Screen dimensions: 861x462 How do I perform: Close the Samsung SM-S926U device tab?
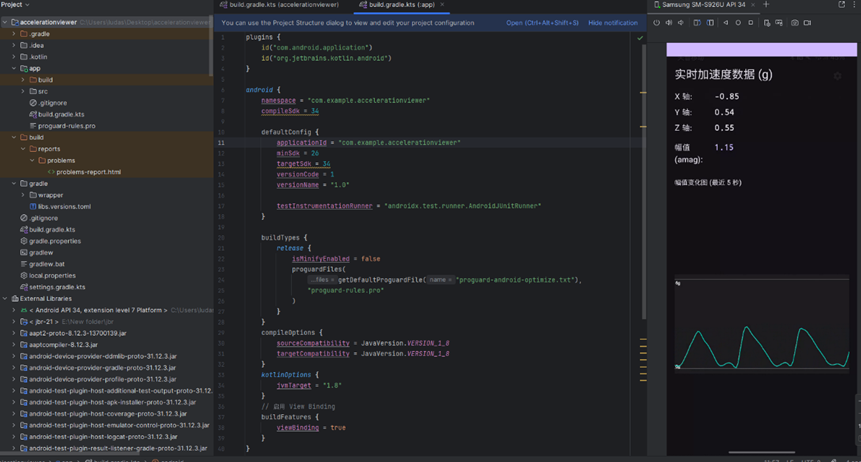point(753,4)
